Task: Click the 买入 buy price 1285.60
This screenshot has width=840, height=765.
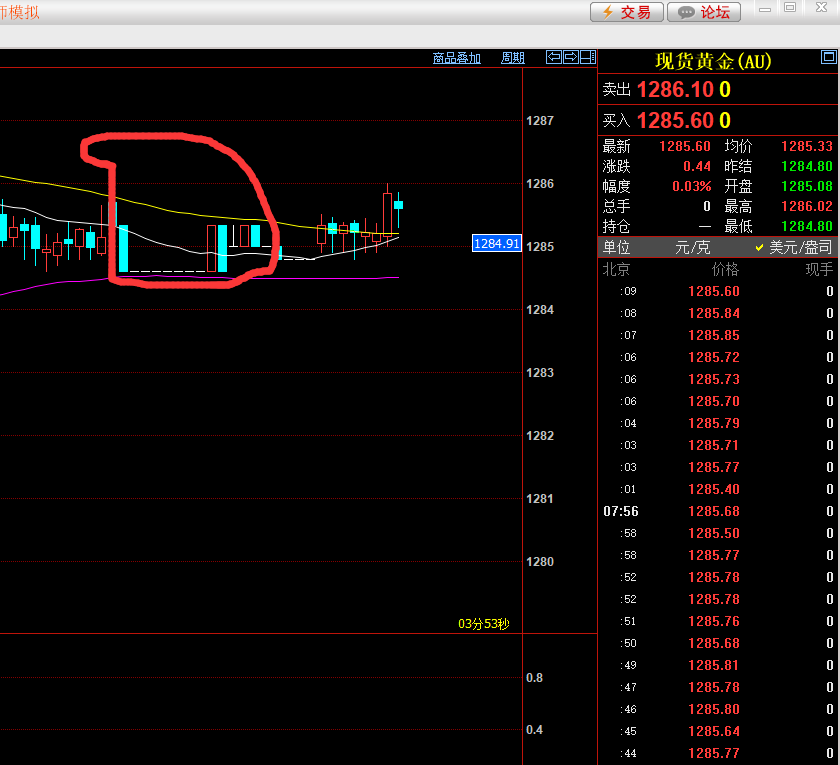Action: coord(675,121)
